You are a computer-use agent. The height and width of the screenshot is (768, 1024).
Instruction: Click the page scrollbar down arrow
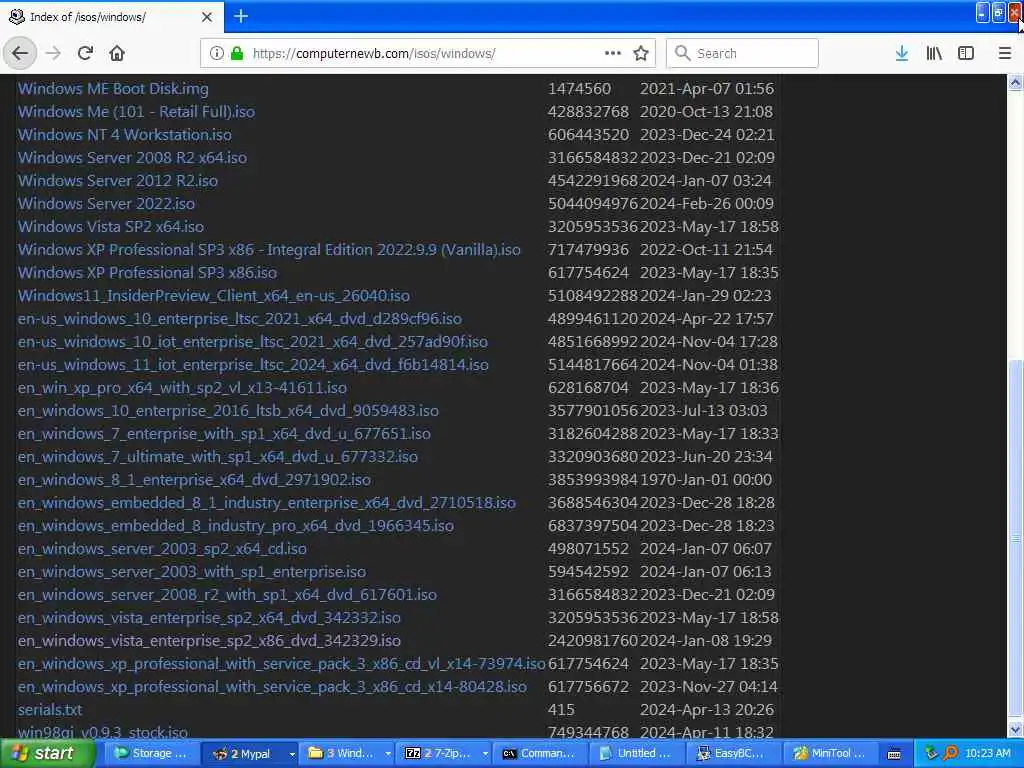point(1015,729)
